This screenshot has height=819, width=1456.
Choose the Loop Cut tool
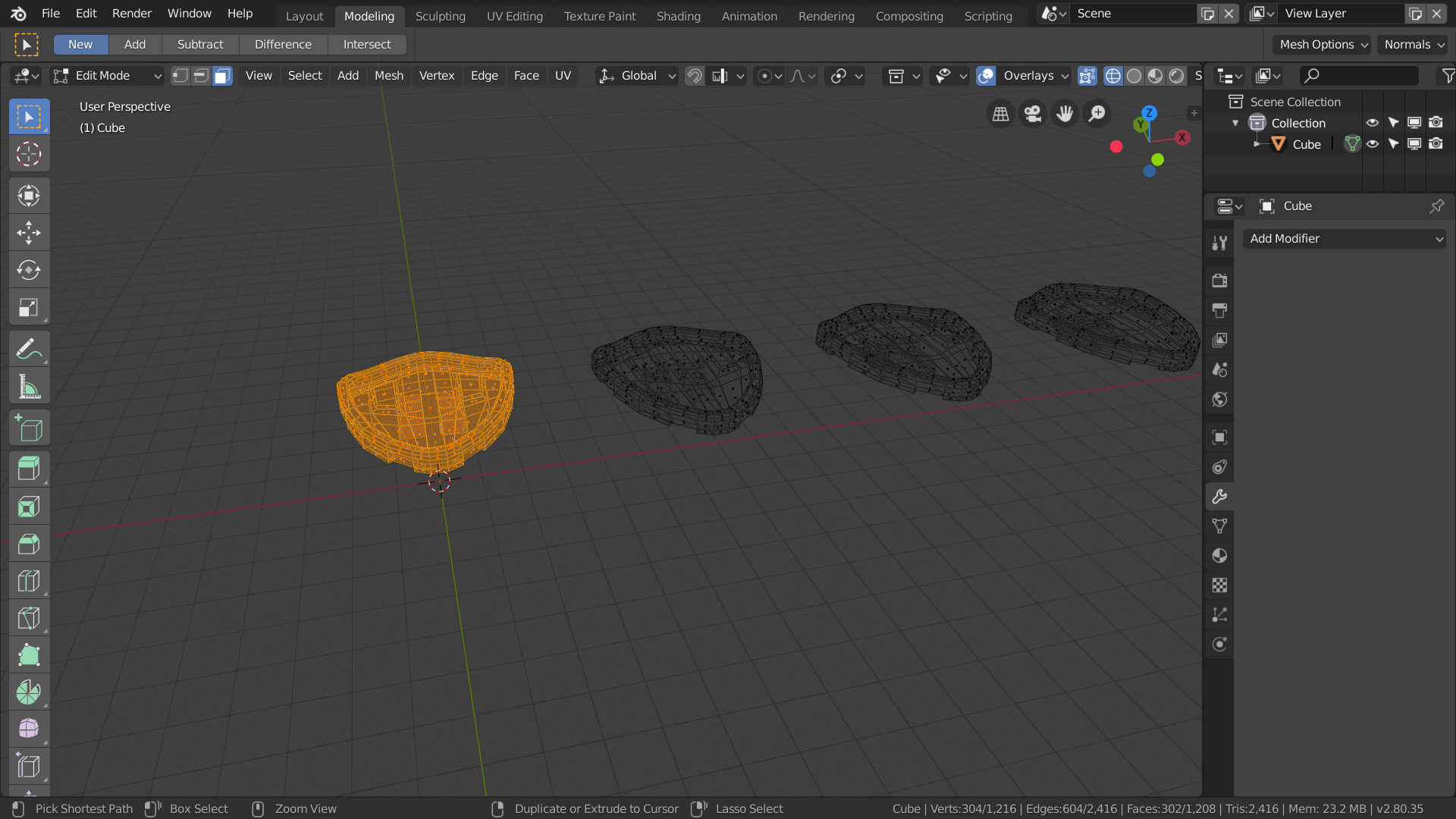coord(29,580)
